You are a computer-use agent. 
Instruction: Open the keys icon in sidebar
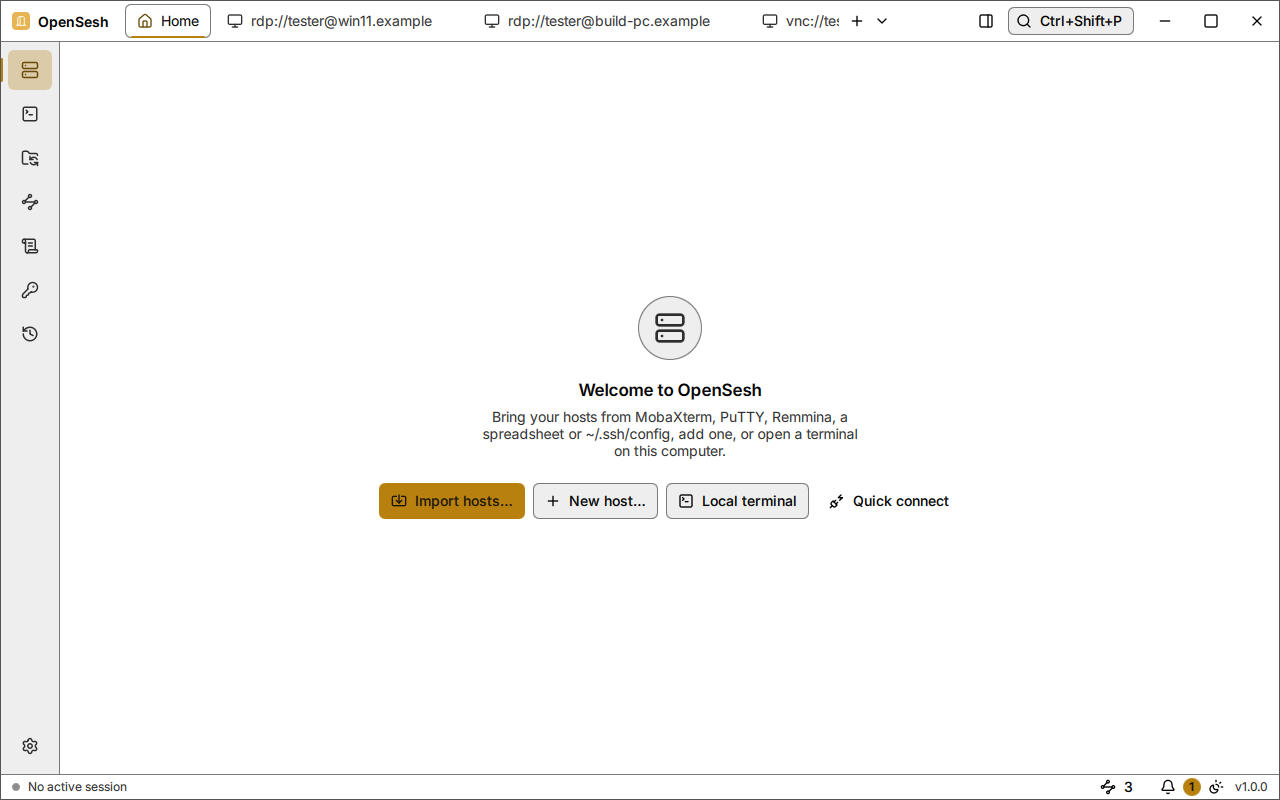(30, 290)
